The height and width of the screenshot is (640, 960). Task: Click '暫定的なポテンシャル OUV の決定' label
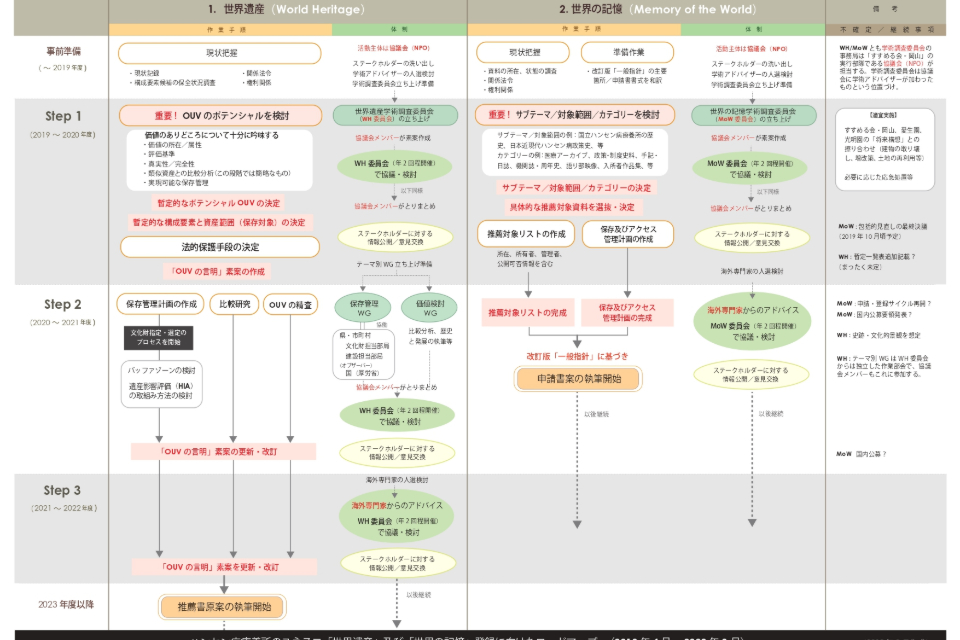point(219,203)
